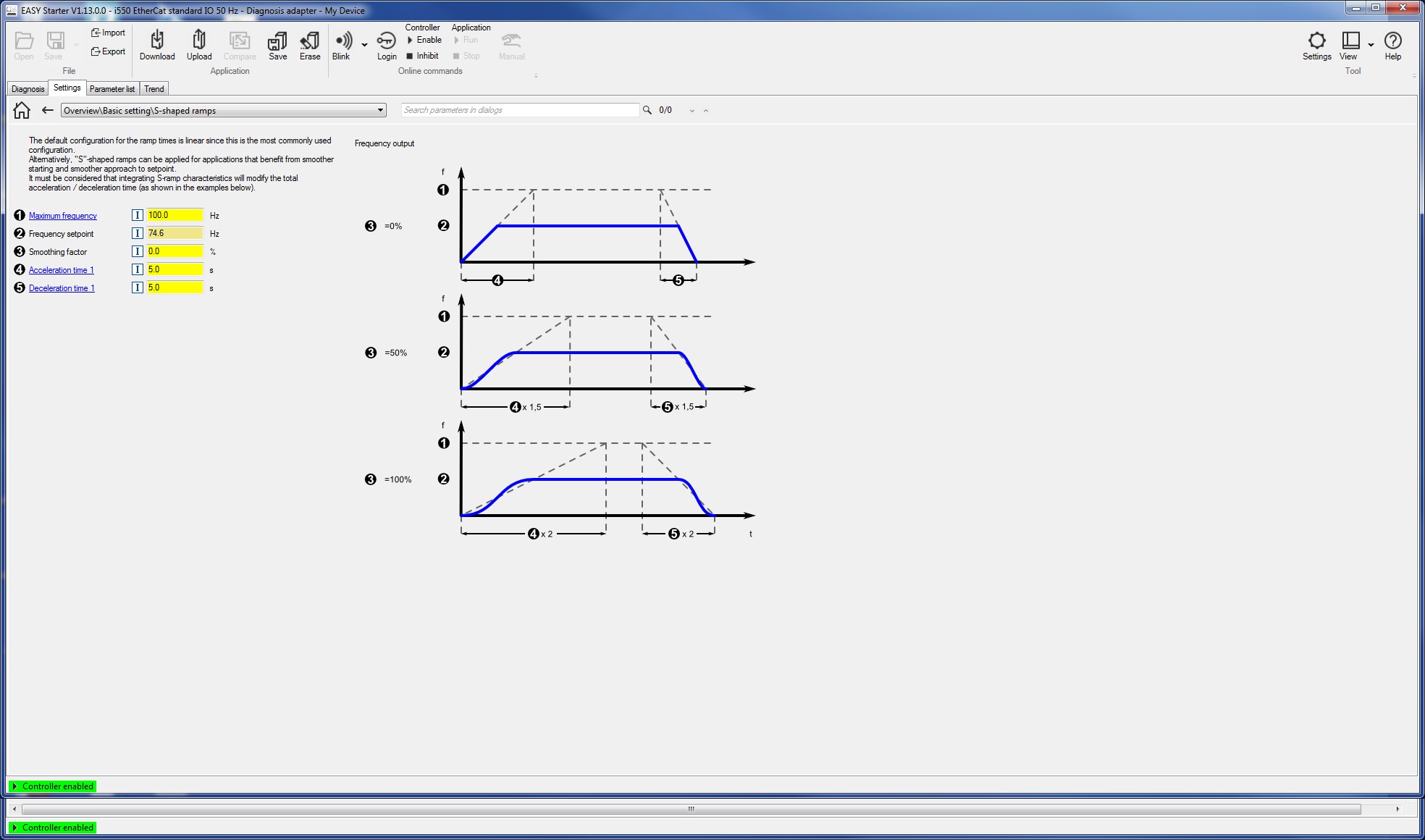Image resolution: width=1425 pixels, height=840 pixels.
Task: Enable the controller
Action: pos(424,40)
